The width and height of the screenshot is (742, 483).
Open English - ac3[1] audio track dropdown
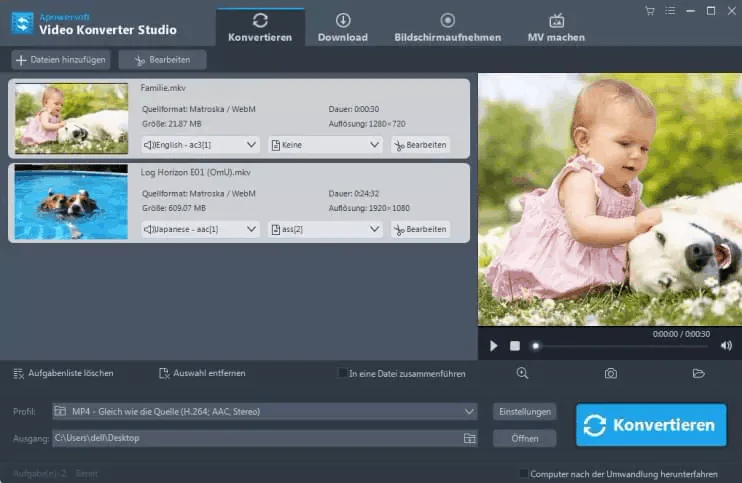(x=200, y=145)
